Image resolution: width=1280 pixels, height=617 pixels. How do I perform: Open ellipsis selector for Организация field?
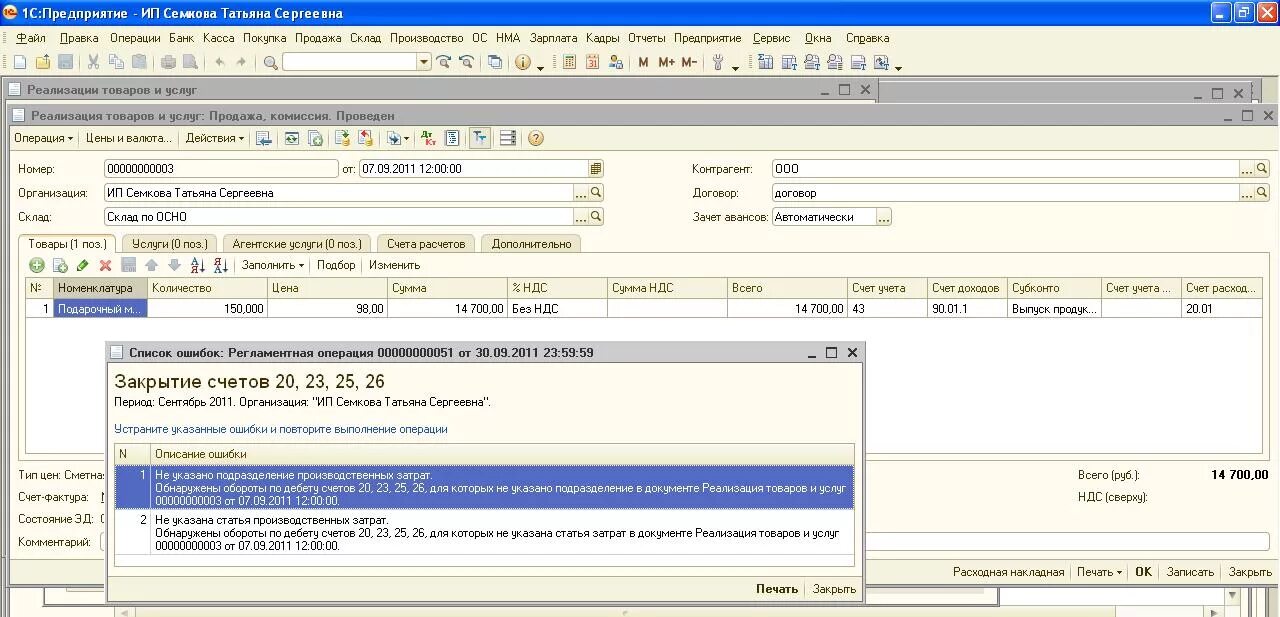tap(581, 193)
